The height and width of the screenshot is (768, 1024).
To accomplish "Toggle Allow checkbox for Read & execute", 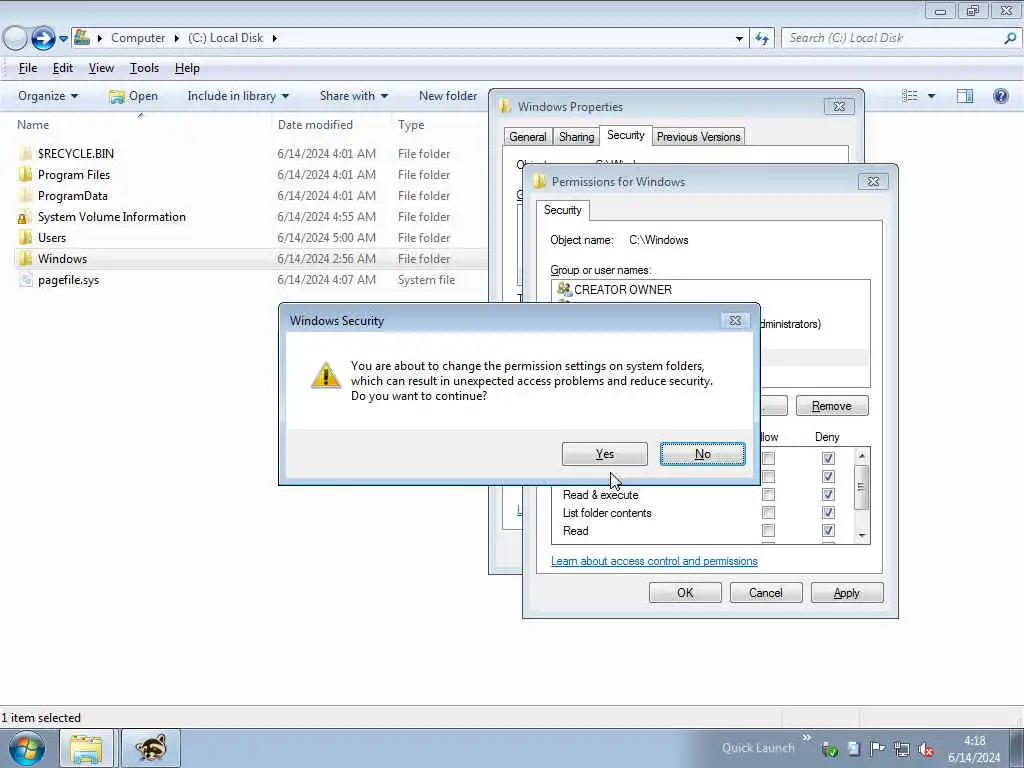I will click(x=769, y=495).
